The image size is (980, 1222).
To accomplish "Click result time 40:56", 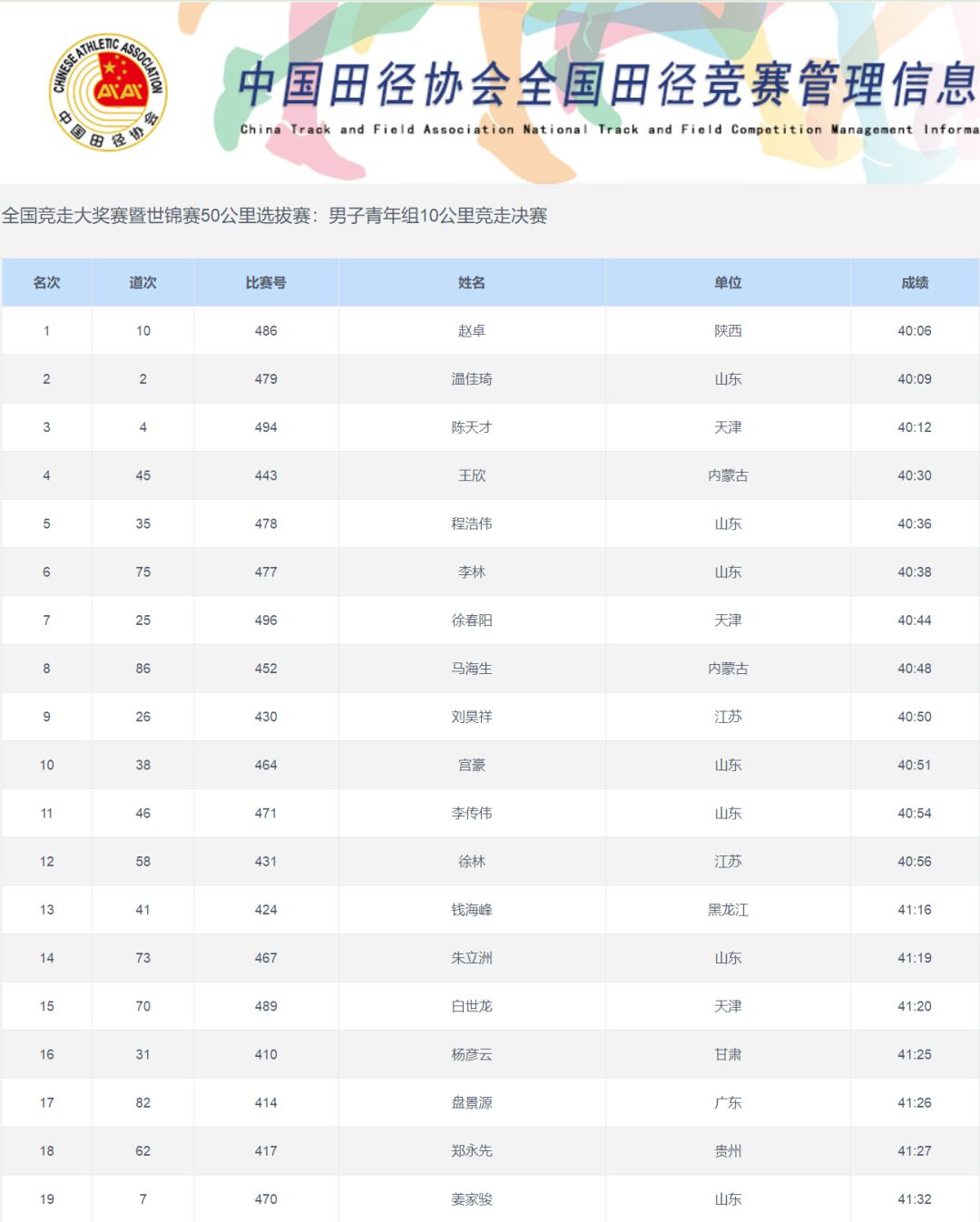I will tap(915, 861).
